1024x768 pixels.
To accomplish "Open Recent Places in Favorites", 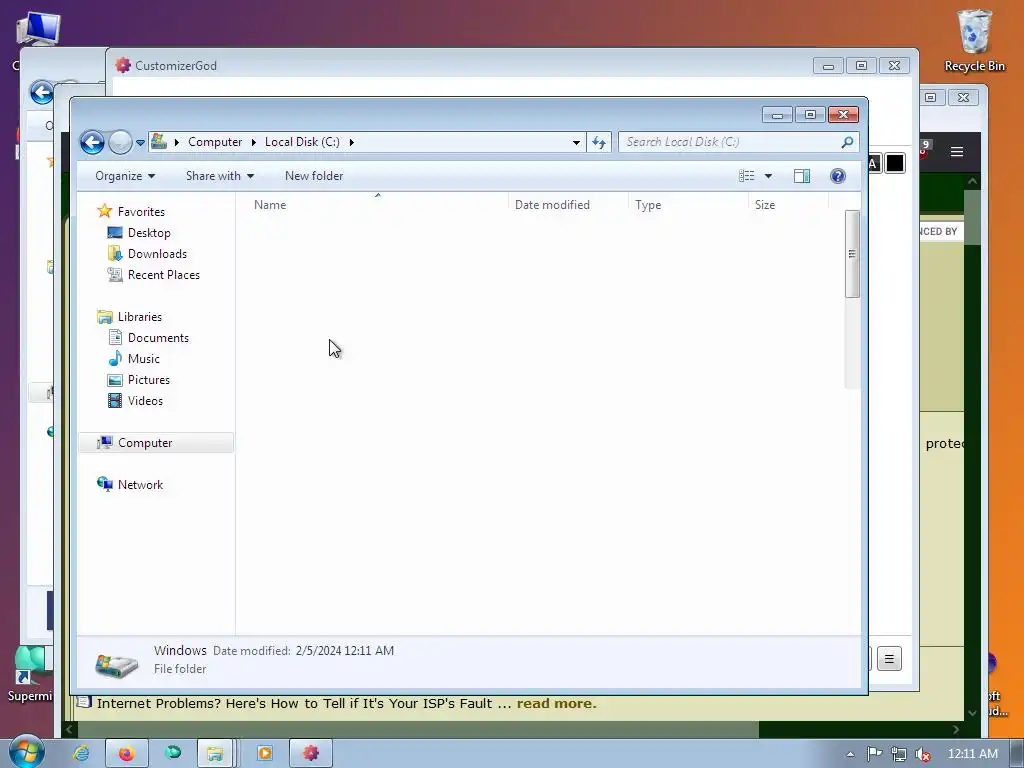I will click(x=163, y=275).
